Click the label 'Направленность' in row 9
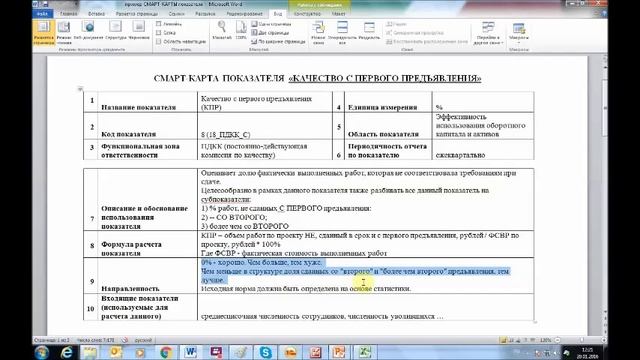The width and height of the screenshot is (640, 360). coord(130,289)
